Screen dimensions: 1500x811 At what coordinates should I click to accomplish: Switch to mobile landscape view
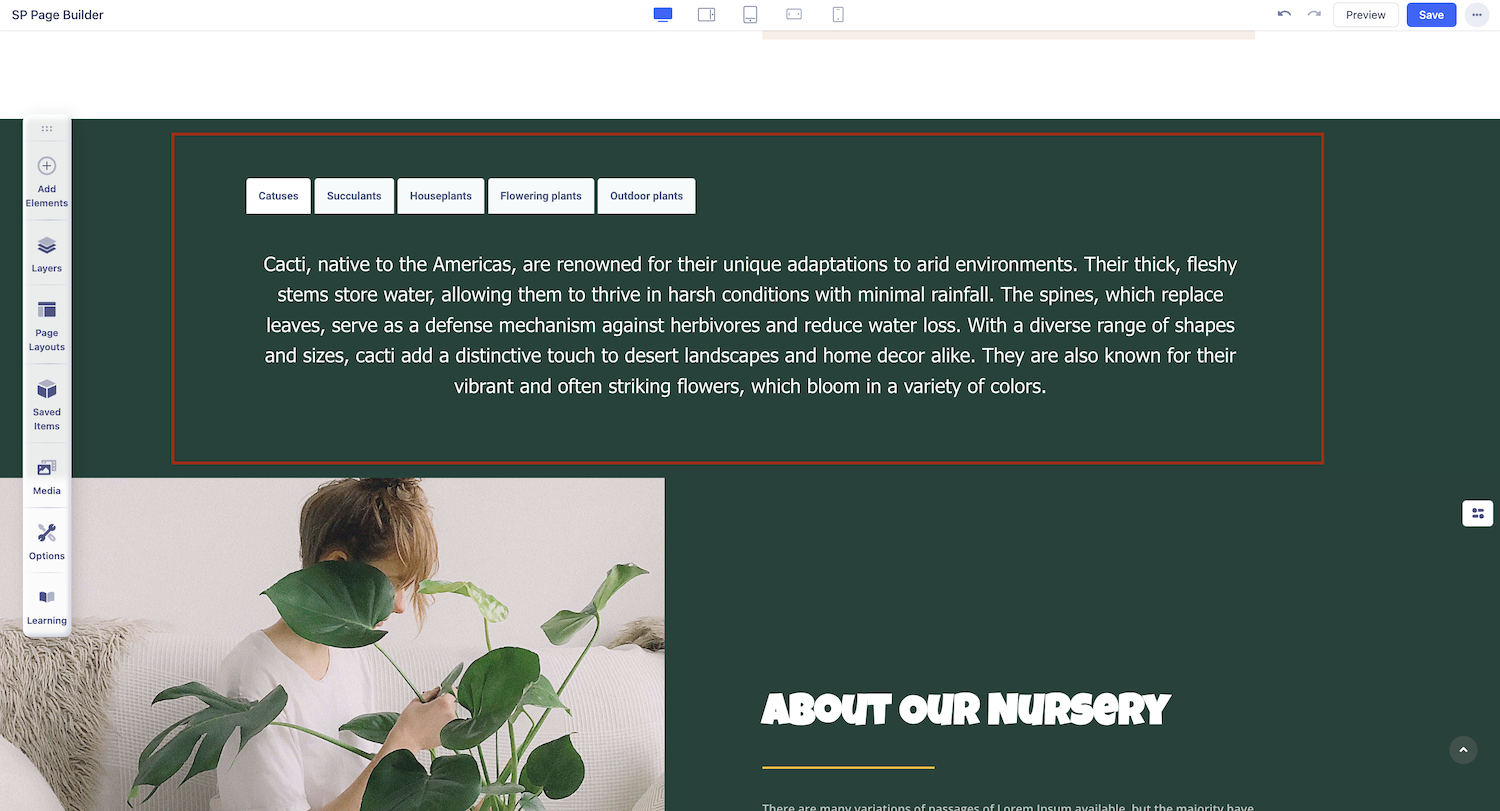[794, 15]
